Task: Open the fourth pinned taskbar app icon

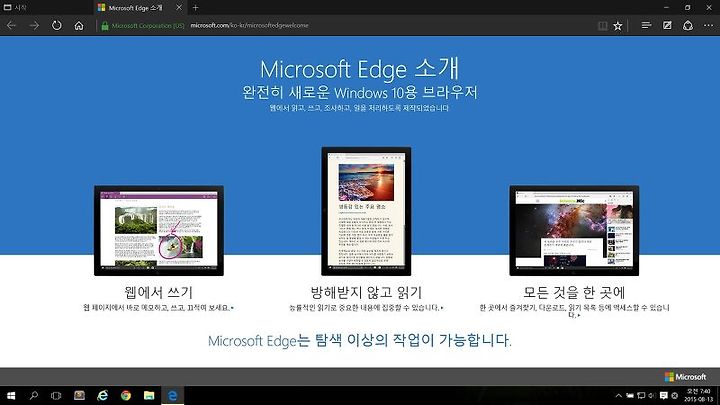Action: (x=79, y=395)
